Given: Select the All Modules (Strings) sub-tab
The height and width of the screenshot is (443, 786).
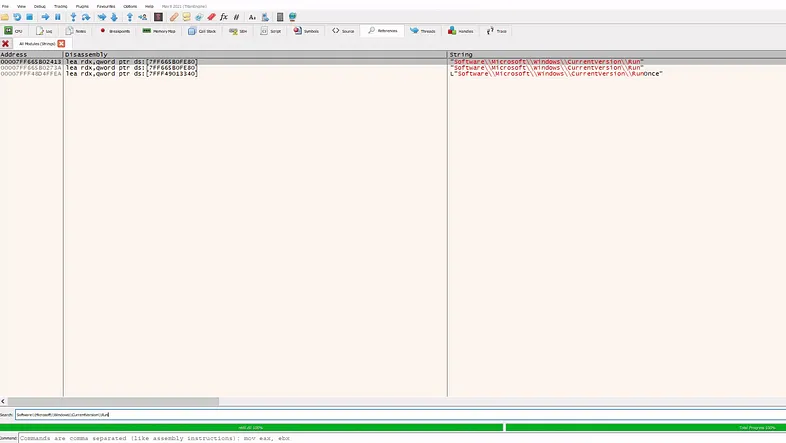Looking at the screenshot, I should [37, 44].
